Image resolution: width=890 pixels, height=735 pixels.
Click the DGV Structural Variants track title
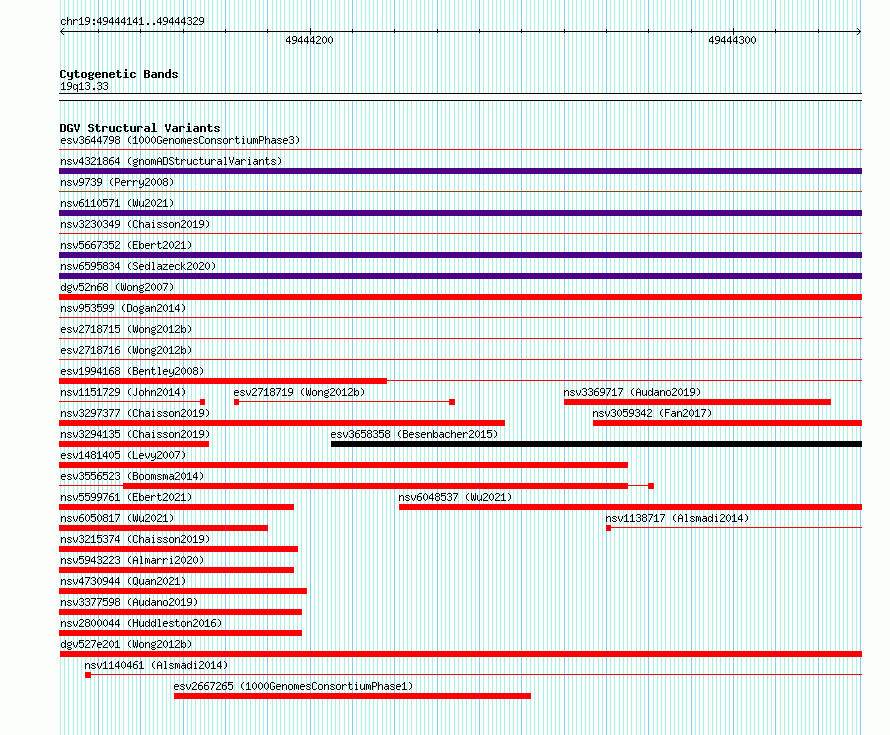140,128
